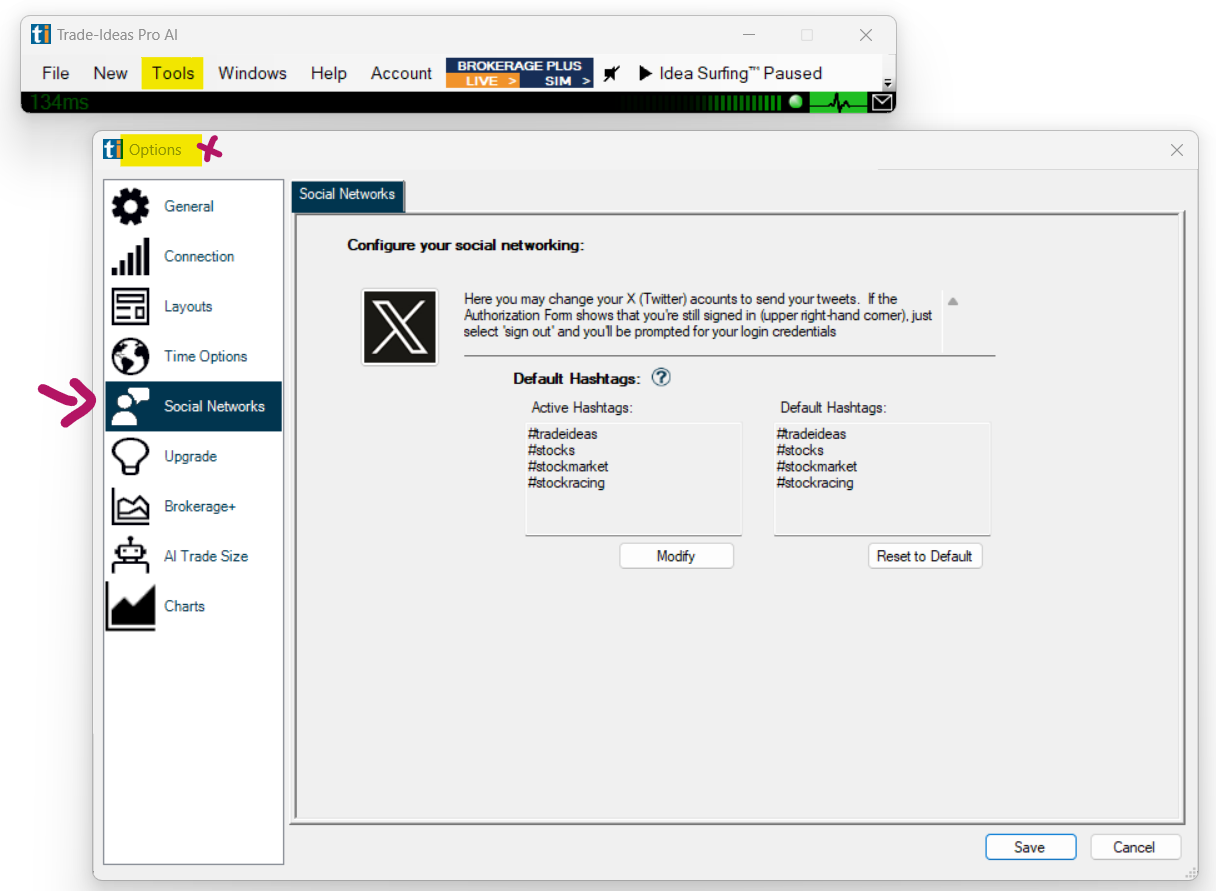Open the Windows menu
This screenshot has height=891, width=1216.
pyautogui.click(x=252, y=73)
